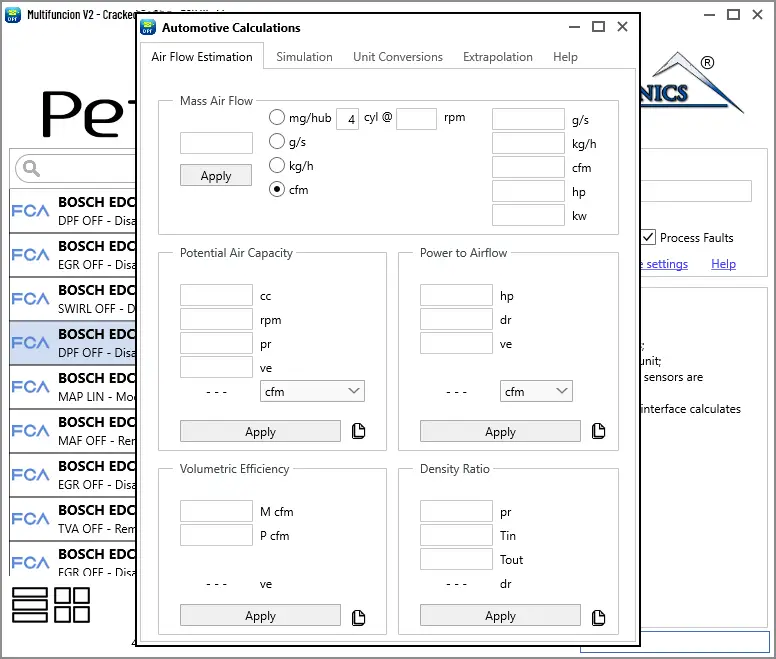Image resolution: width=776 pixels, height=659 pixels.
Task: Select the BOSCH EDC SWIRL OFF entry
Action: (x=74, y=299)
